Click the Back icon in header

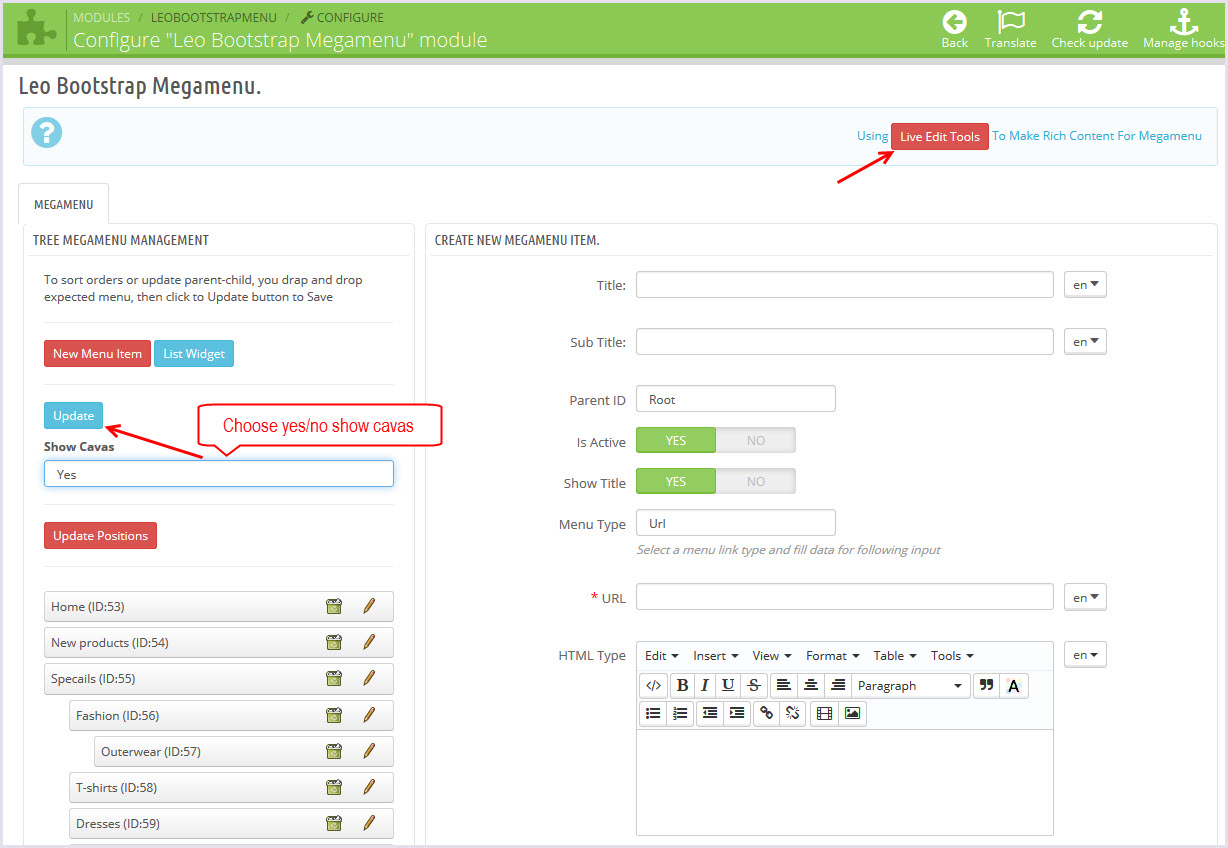coord(955,22)
